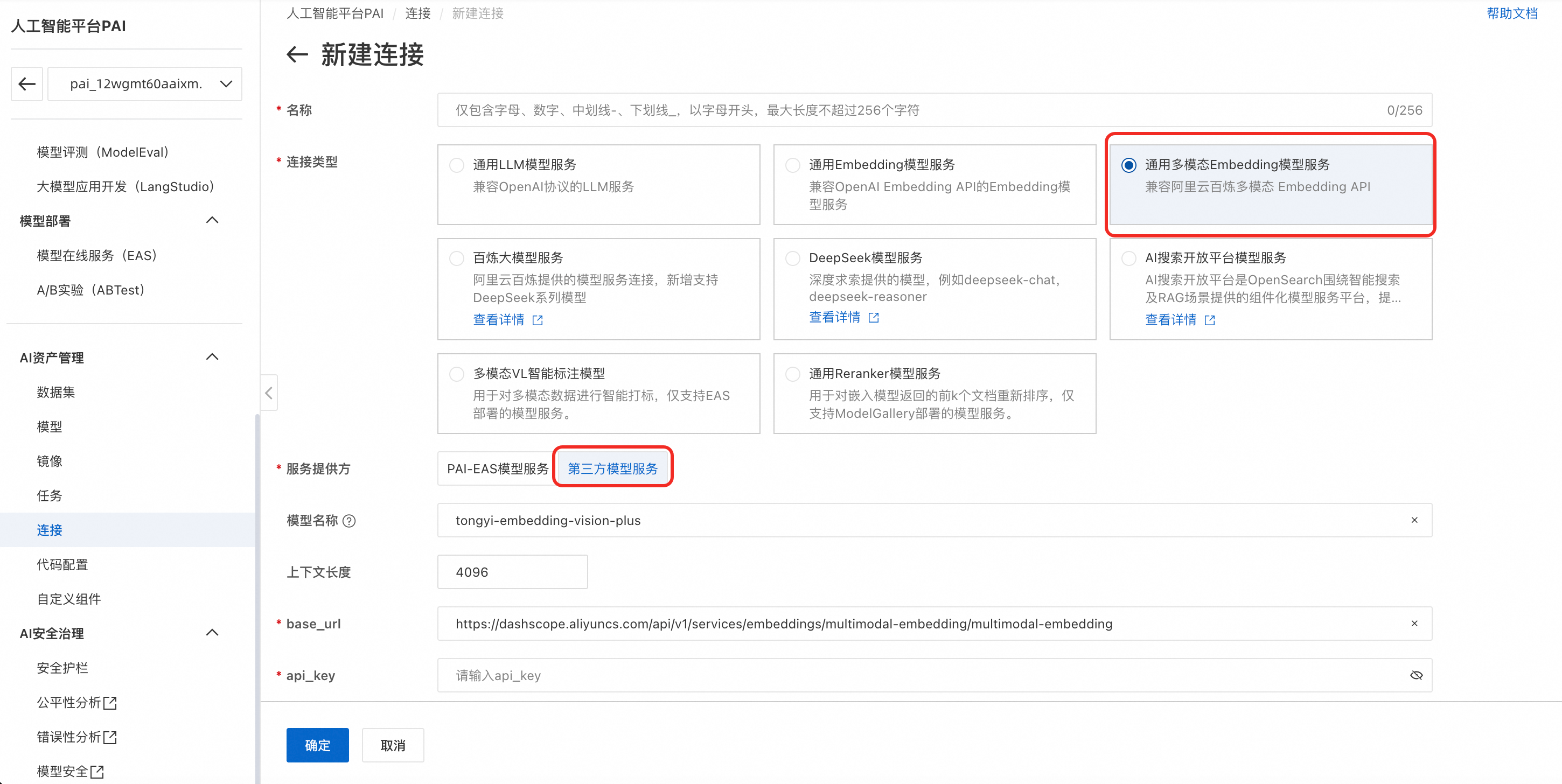Choose 通用Reranker模型服务 radio button
1562x784 pixels.
pyautogui.click(x=792, y=374)
